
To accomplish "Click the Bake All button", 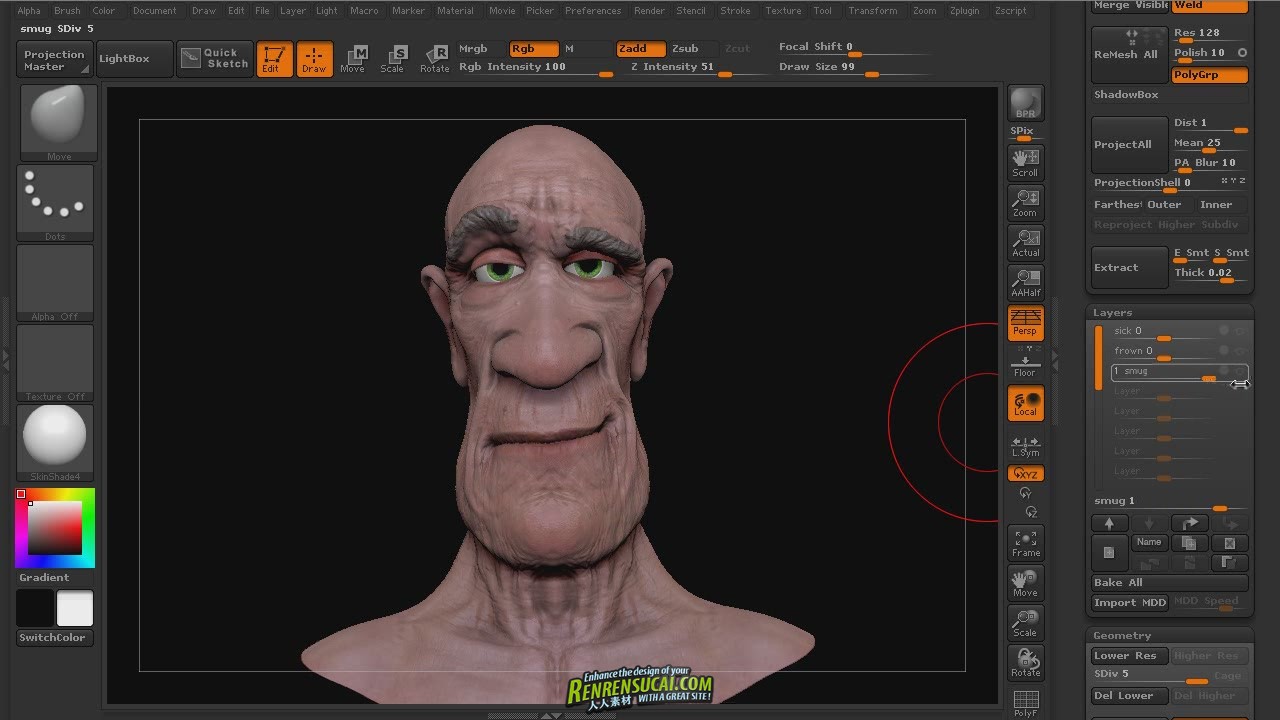I will pos(1170,582).
